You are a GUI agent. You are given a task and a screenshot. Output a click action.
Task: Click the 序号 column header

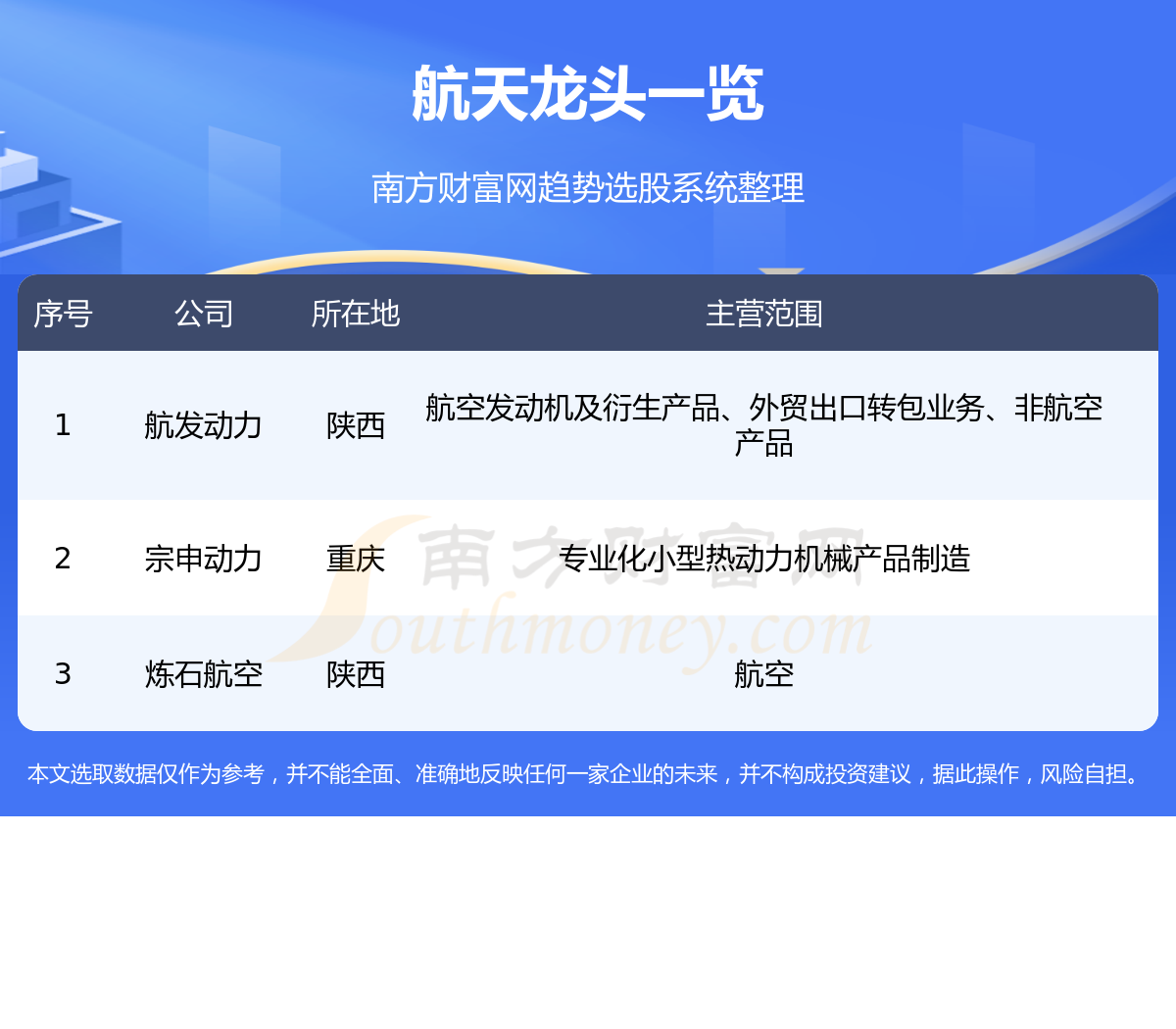63,314
